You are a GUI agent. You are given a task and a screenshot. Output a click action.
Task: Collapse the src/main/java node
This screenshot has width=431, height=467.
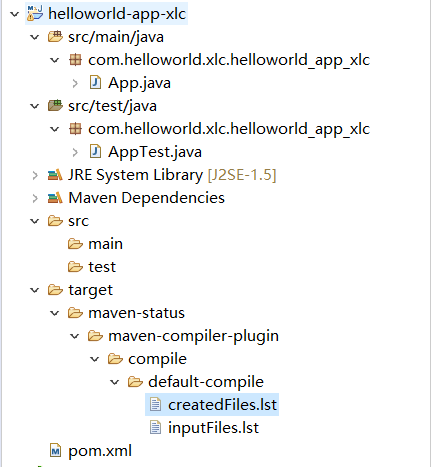[34, 37]
